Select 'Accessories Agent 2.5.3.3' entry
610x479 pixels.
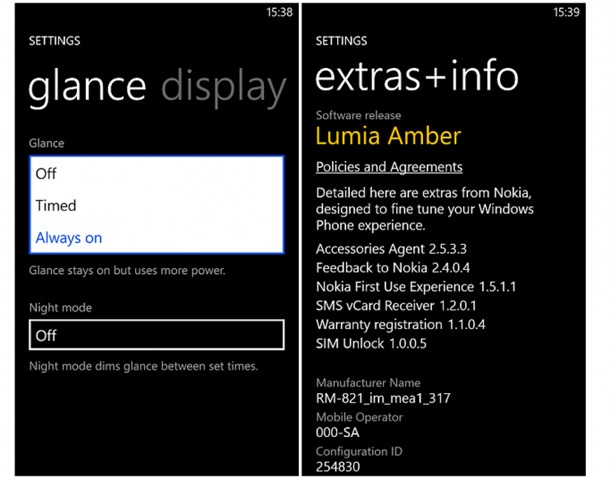pos(391,249)
